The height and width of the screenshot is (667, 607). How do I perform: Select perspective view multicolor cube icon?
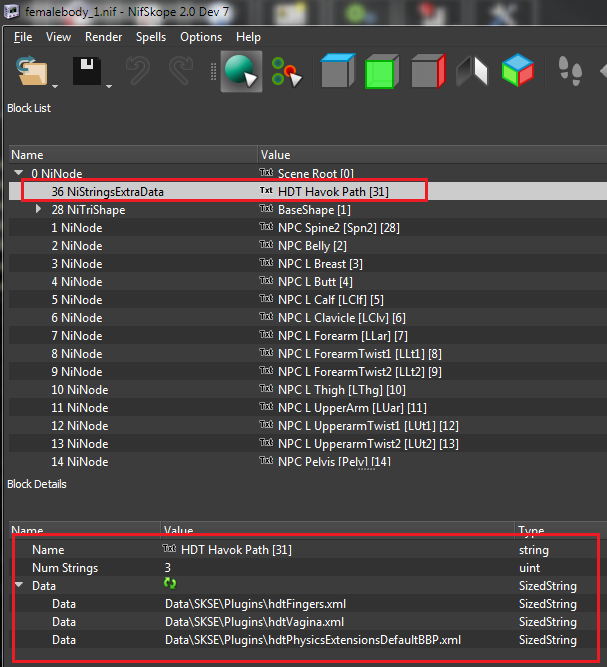click(518, 70)
